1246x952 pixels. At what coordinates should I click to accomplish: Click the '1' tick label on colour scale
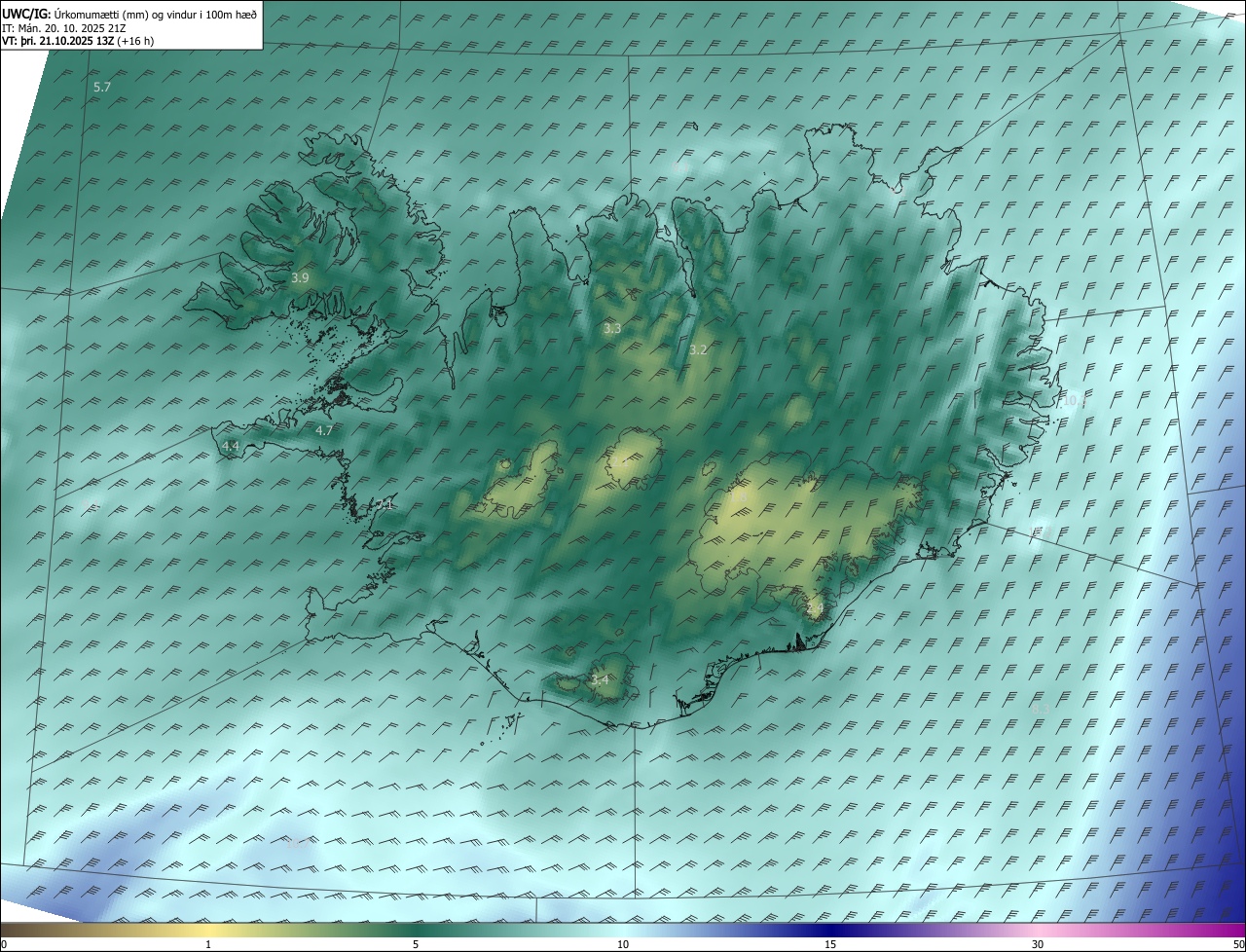tap(208, 944)
